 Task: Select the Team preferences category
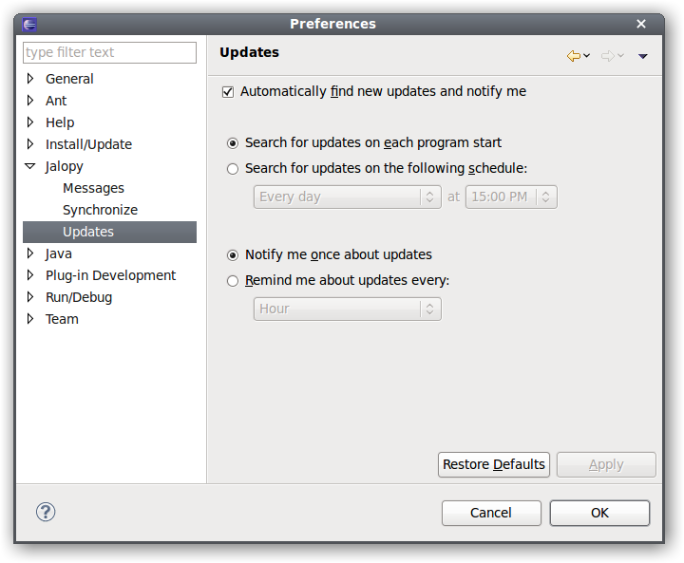coord(62,319)
